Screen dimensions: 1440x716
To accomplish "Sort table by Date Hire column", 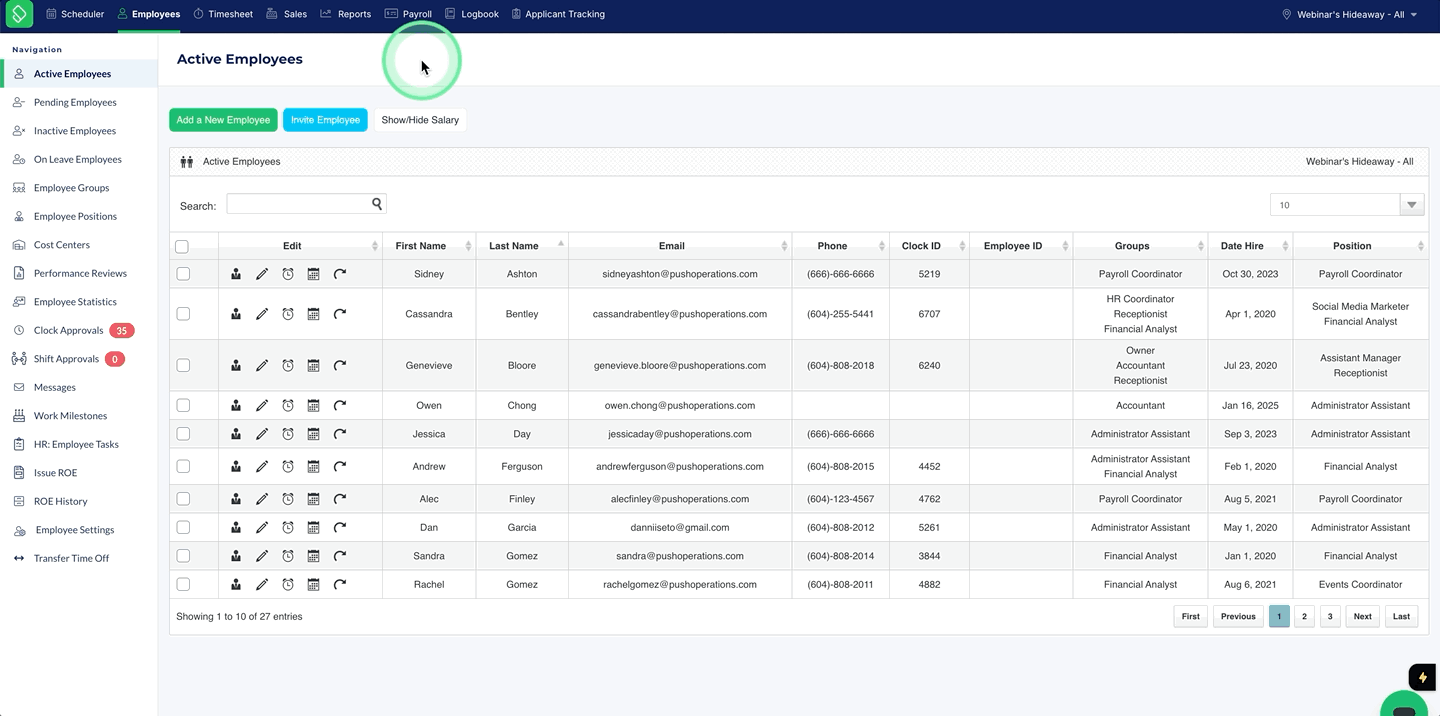I will point(1250,246).
